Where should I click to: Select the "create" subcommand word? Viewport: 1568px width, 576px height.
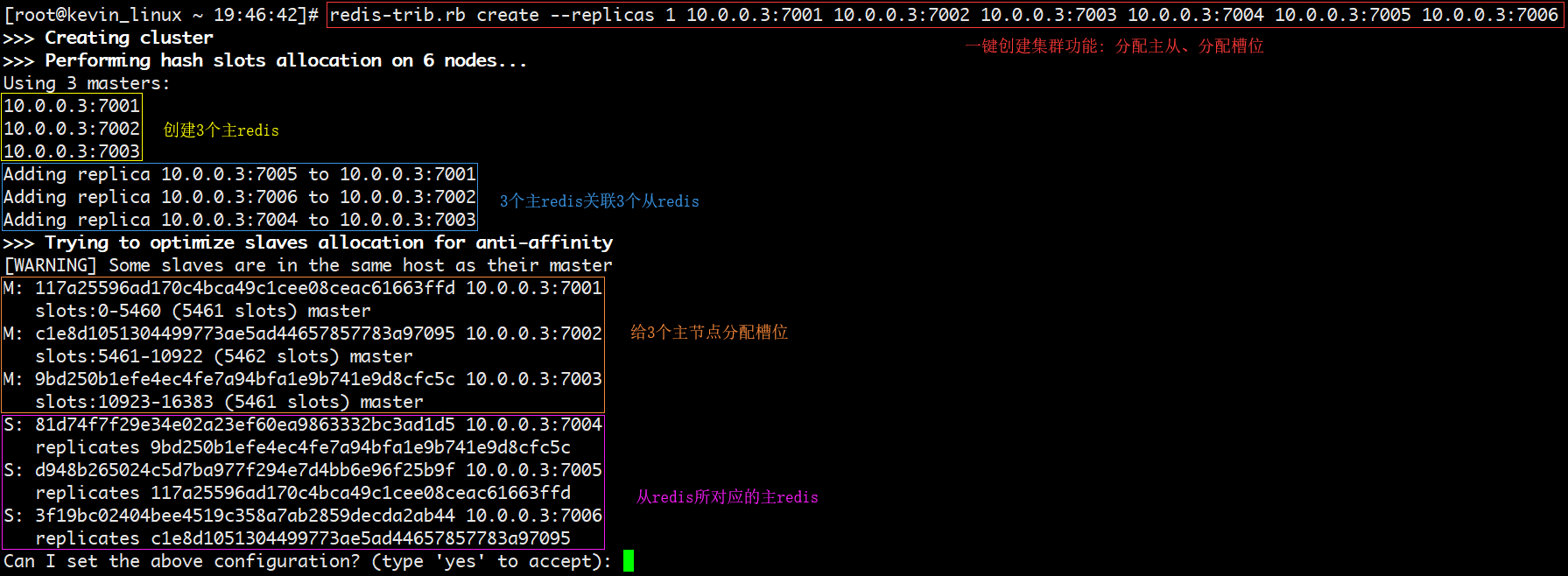tap(508, 15)
